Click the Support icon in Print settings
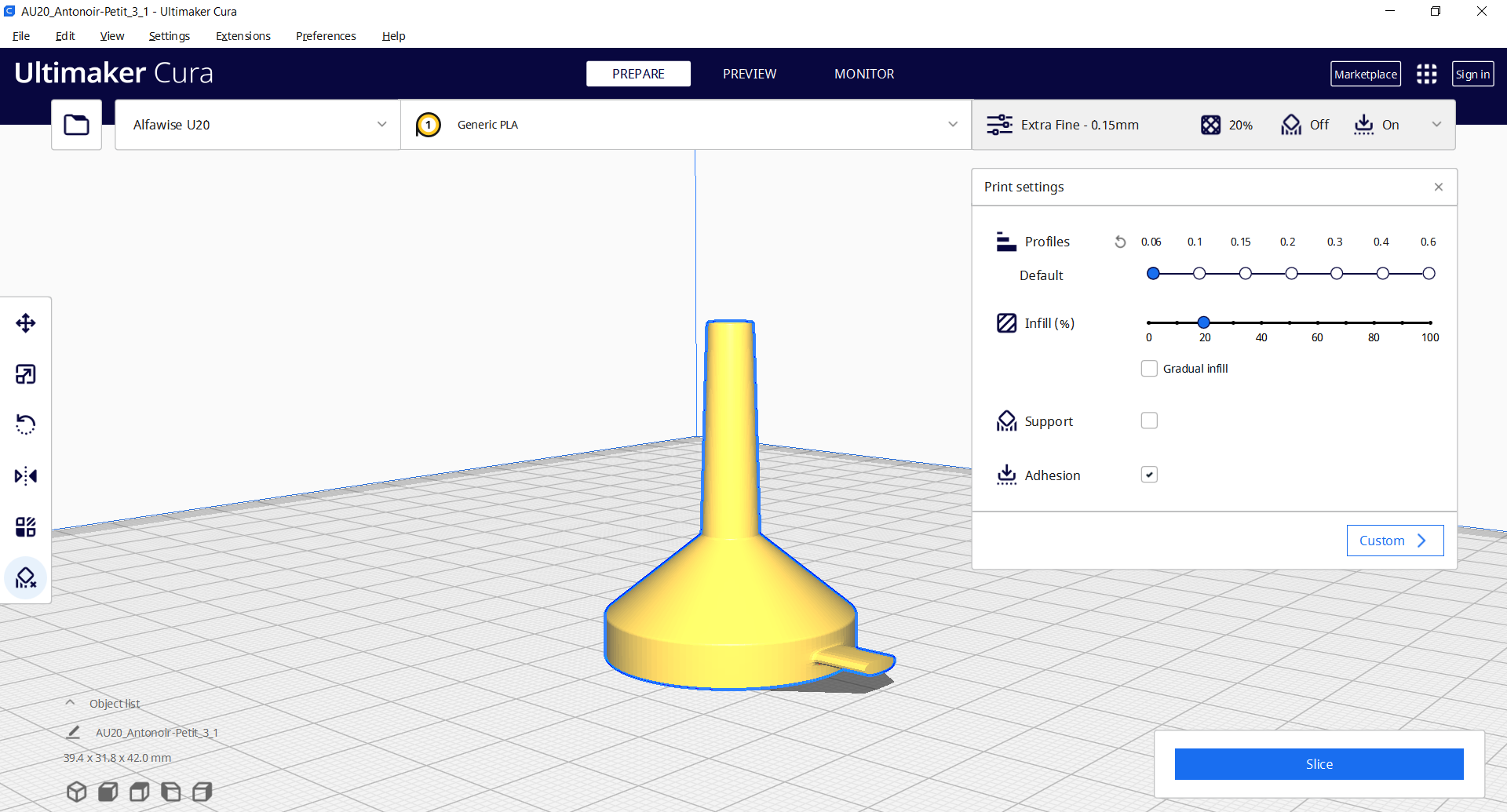The image size is (1507, 812). 1006,421
